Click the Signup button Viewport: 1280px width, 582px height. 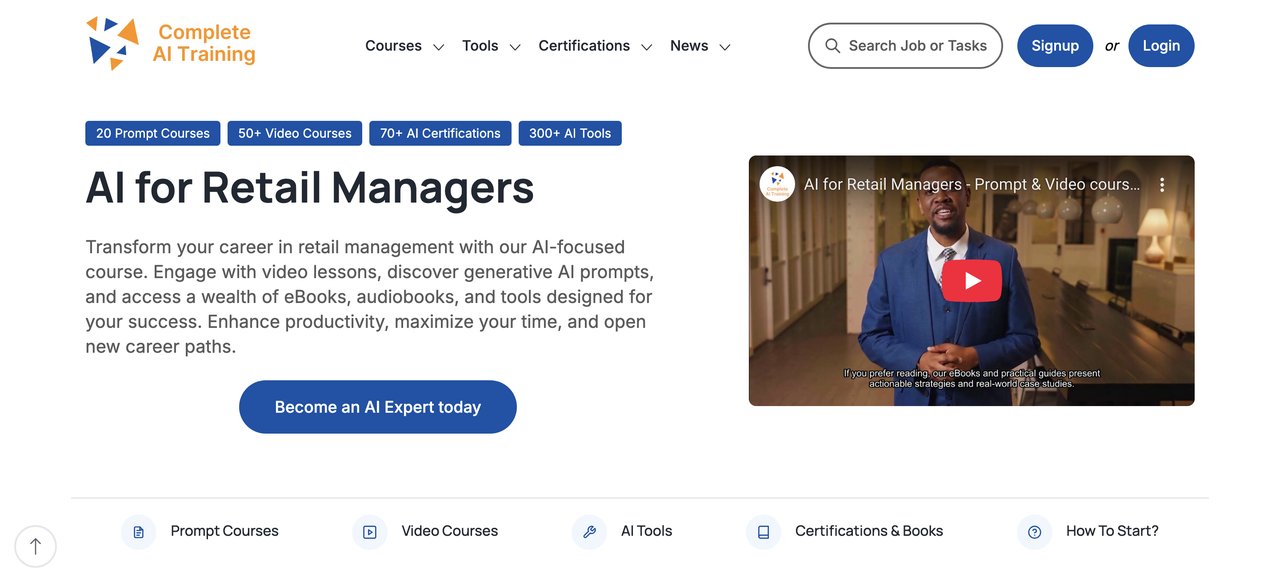1055,46
